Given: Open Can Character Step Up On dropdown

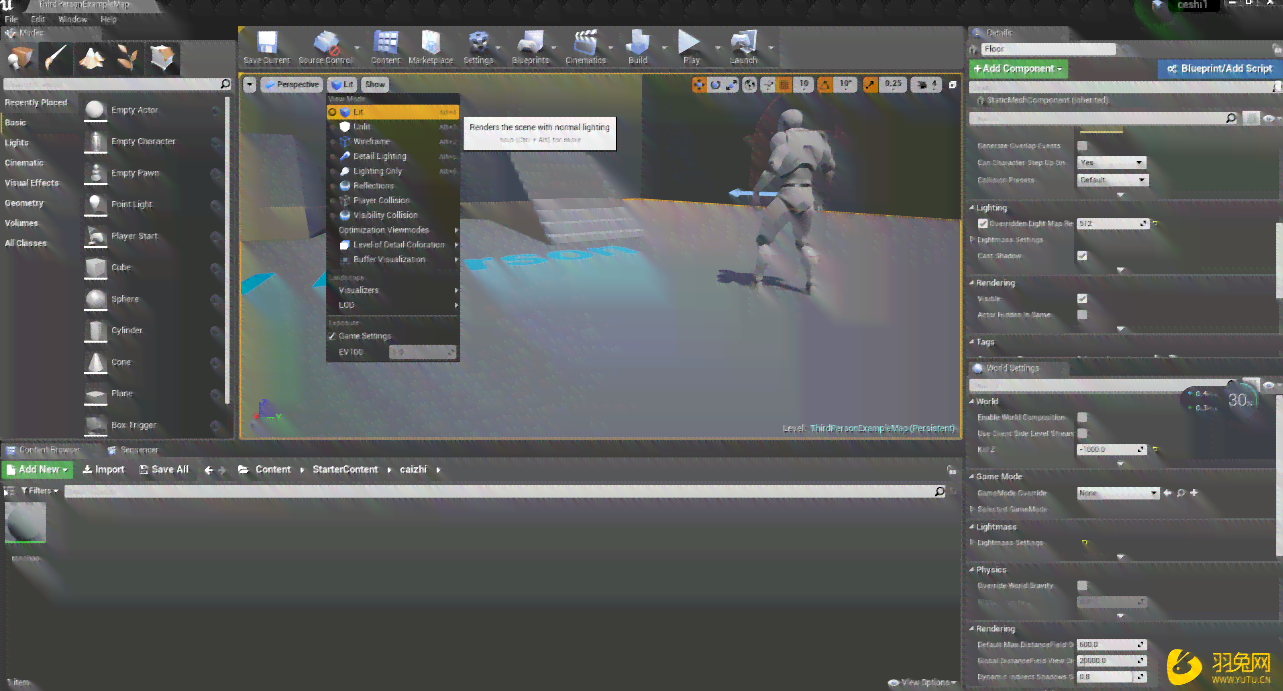Looking at the screenshot, I should (x=1111, y=162).
